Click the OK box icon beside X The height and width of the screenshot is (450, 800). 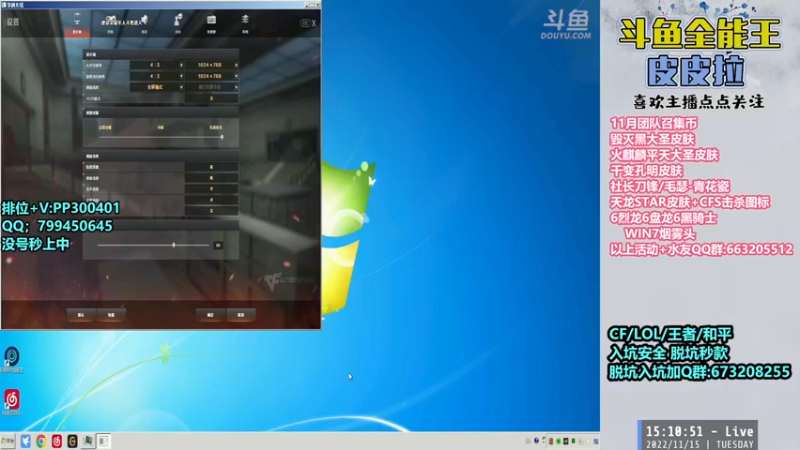pos(305,23)
